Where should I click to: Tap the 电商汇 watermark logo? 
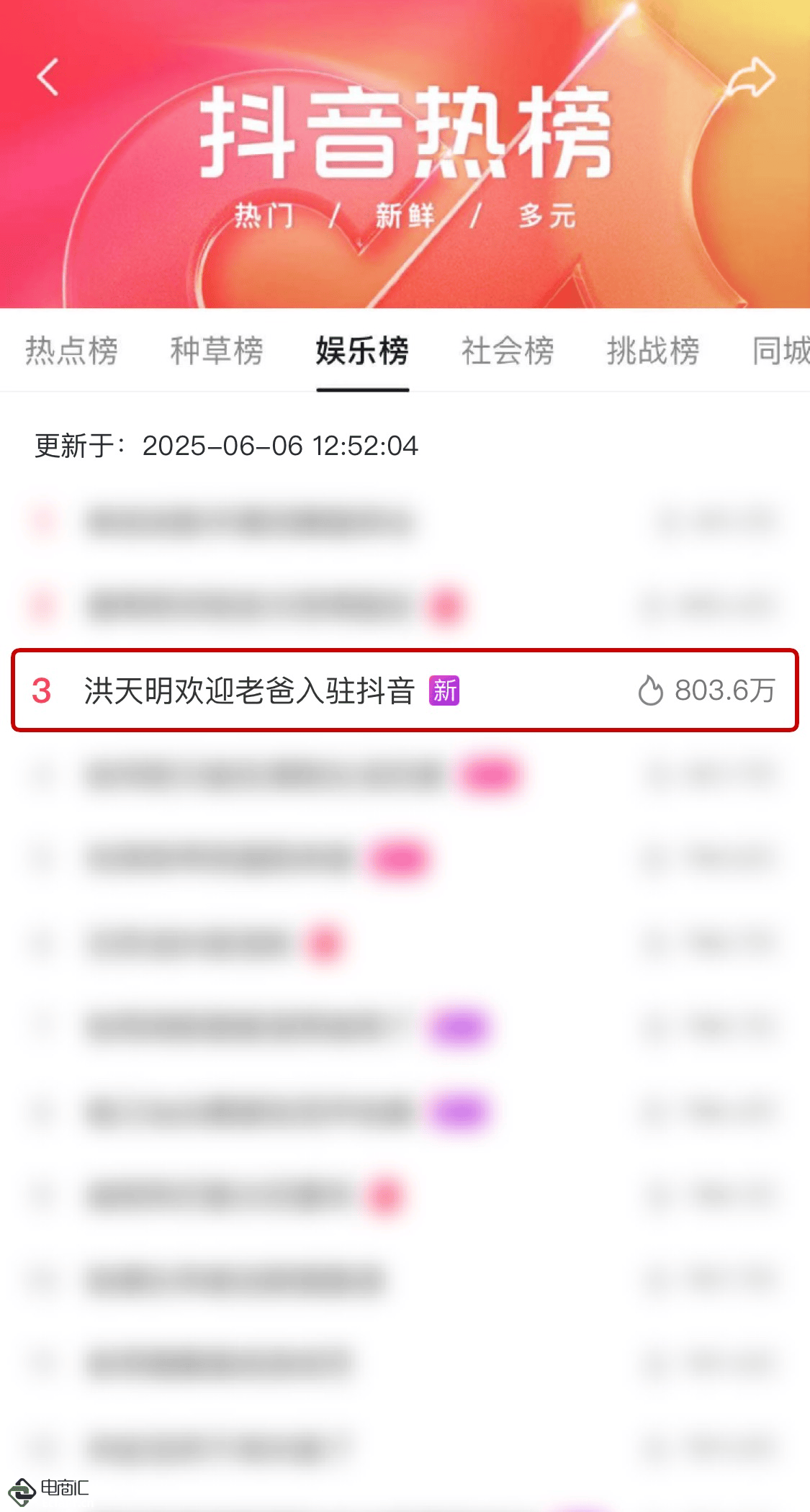tap(48, 1490)
